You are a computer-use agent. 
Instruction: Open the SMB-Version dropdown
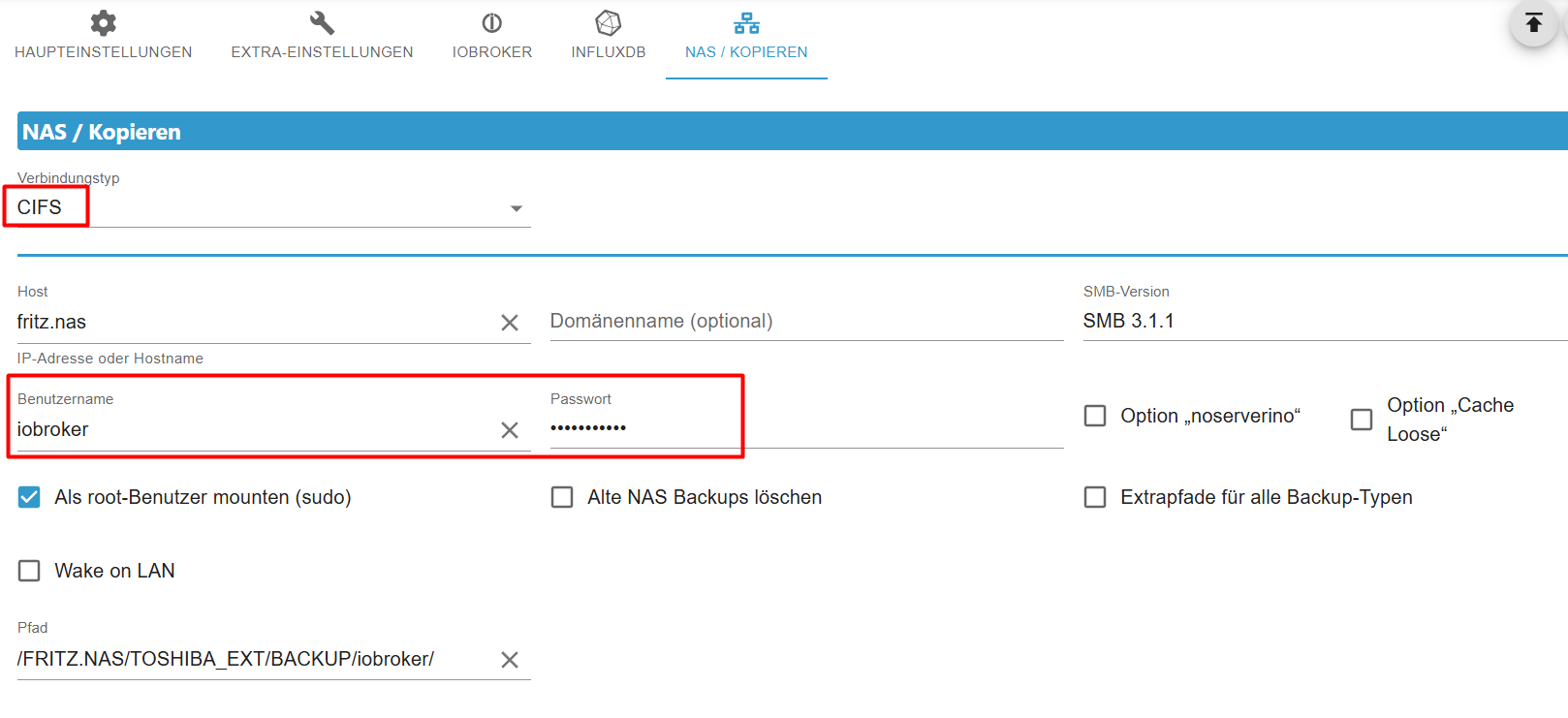click(1325, 321)
